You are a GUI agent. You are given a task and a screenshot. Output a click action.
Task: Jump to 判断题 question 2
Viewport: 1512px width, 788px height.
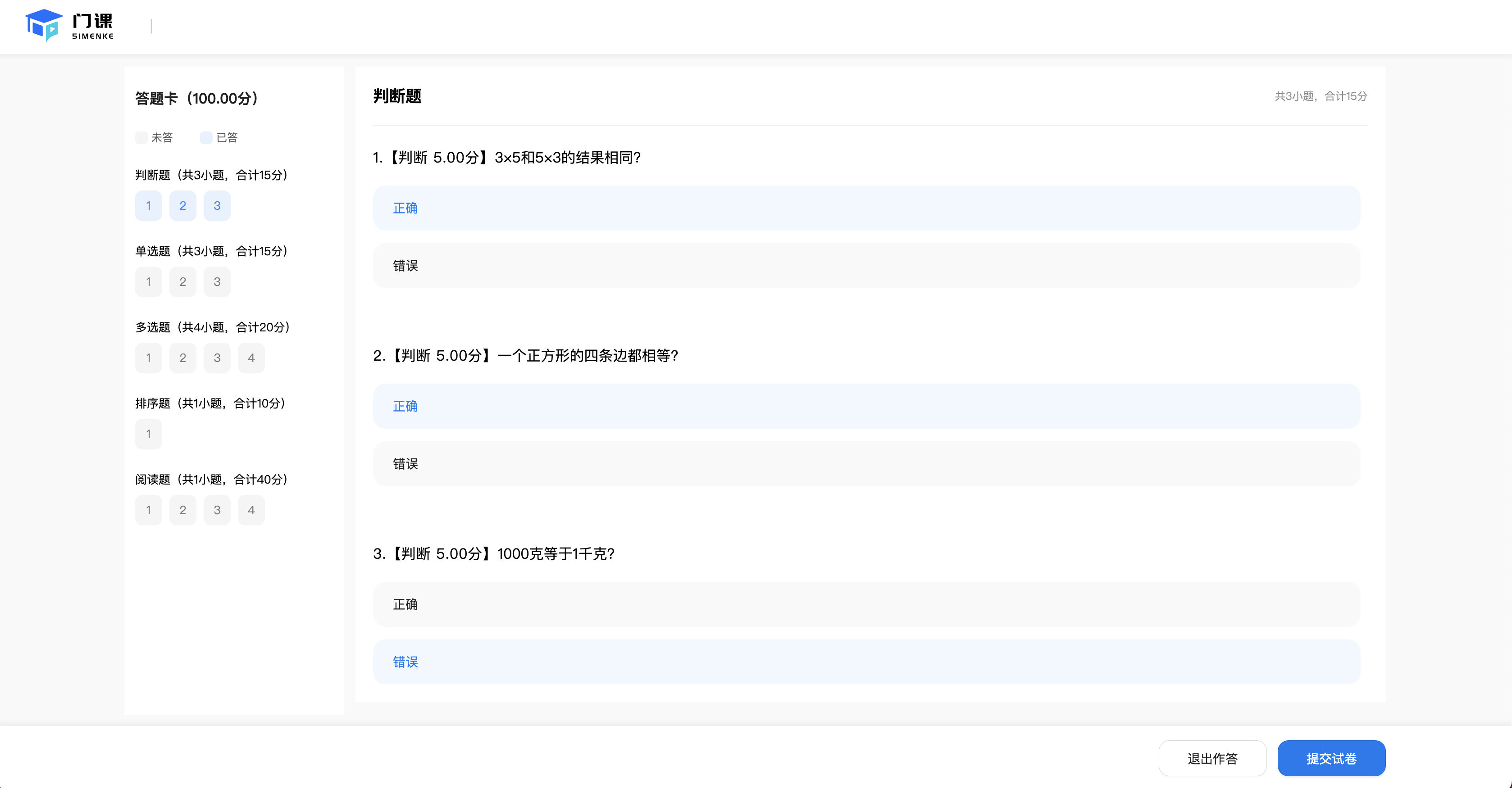[182, 205]
